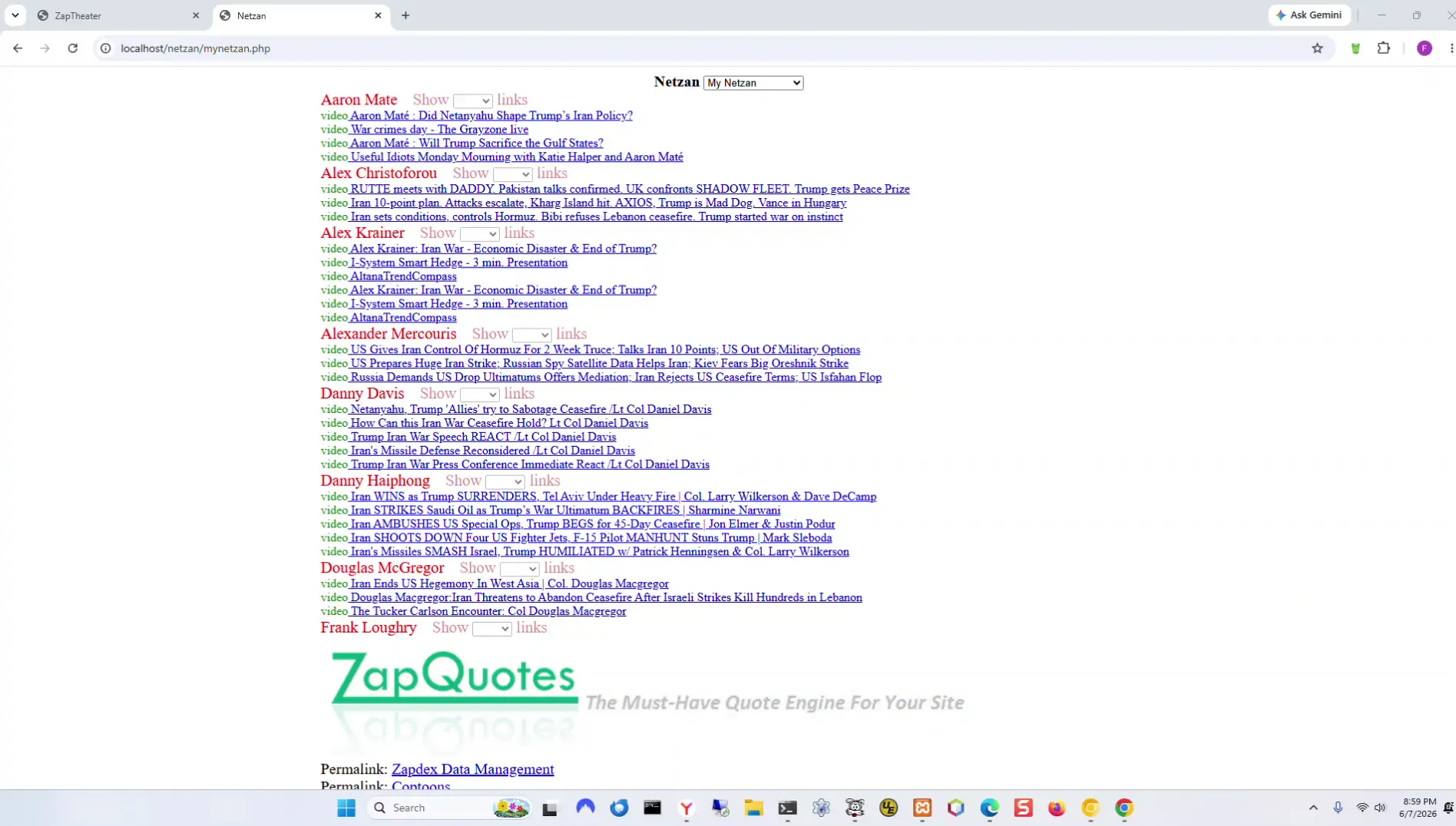
Task: Open the volume control in the system tray
Action: pos(1380,808)
